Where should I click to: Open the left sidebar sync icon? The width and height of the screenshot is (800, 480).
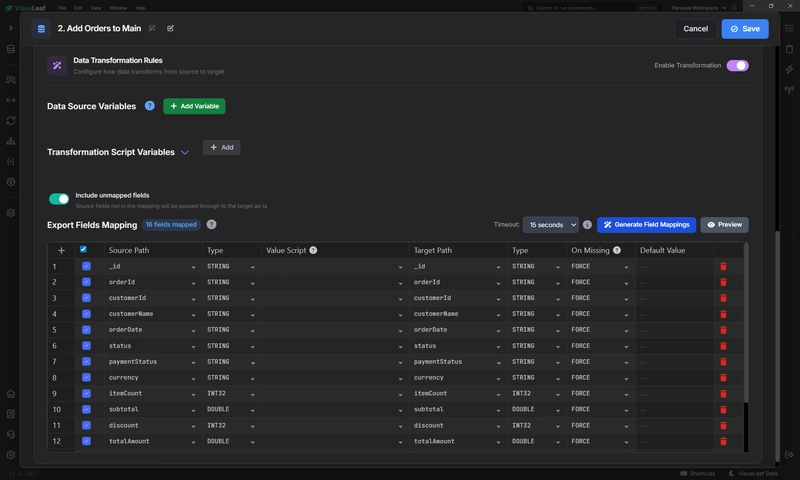[x=11, y=120]
